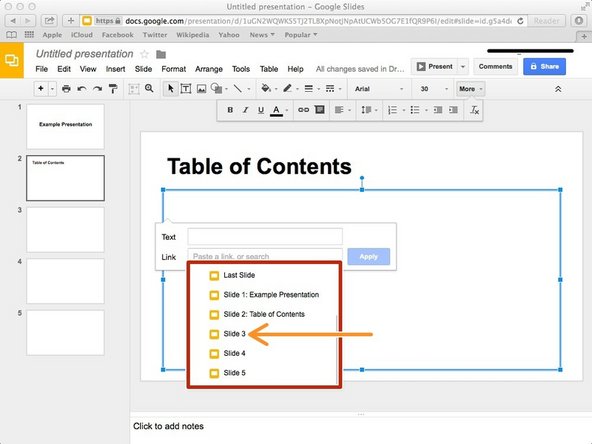
Task: Click the Safari reload page icon
Action: click(520, 21)
